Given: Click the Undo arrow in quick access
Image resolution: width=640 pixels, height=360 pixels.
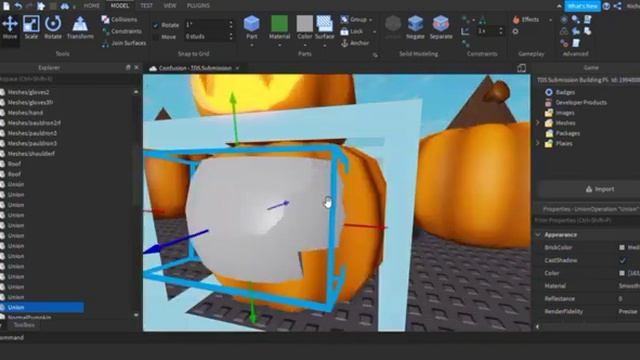Looking at the screenshot, I should pyautogui.click(x=18, y=6).
